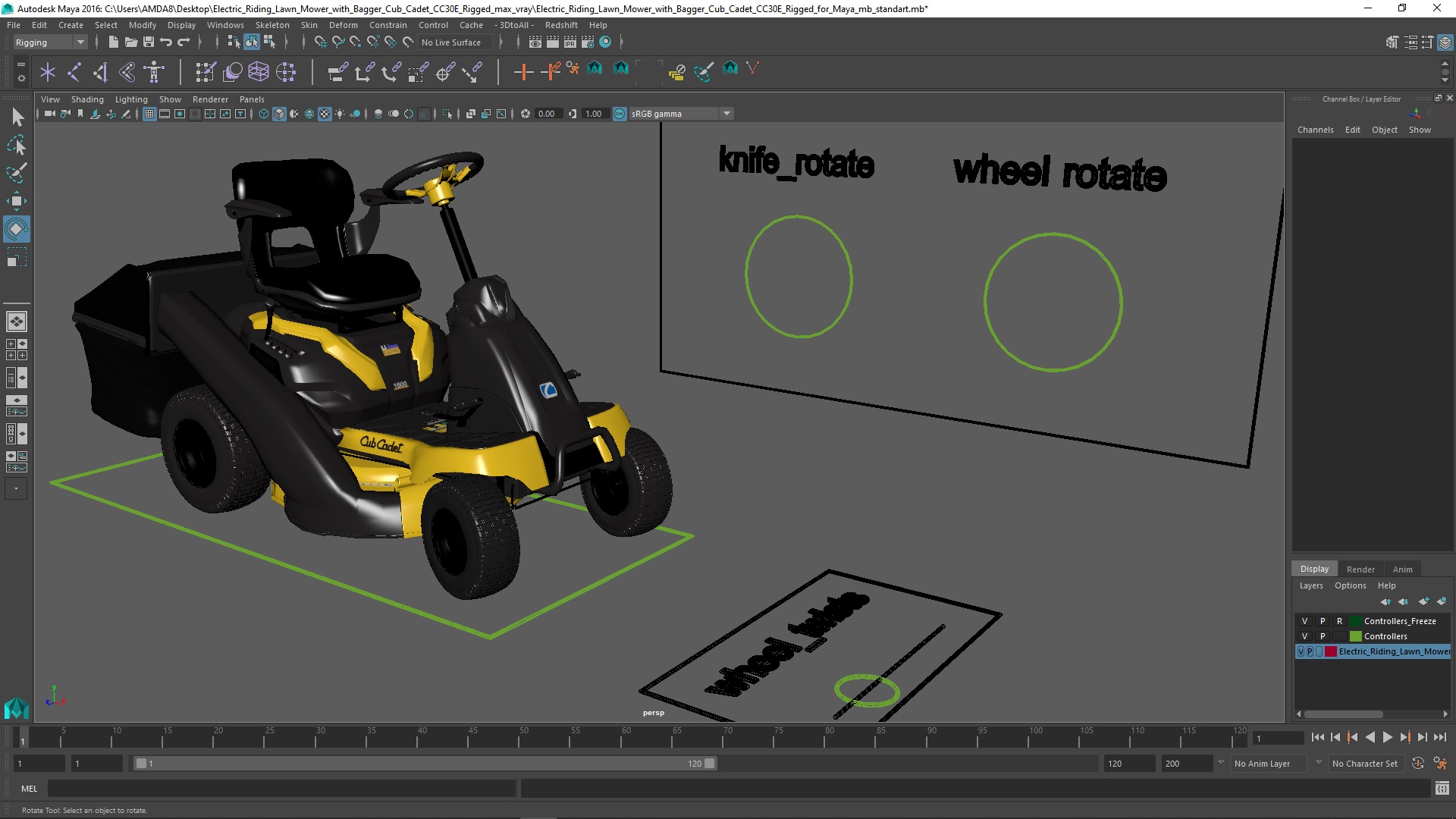Open the viewport Shading menu

87,99
